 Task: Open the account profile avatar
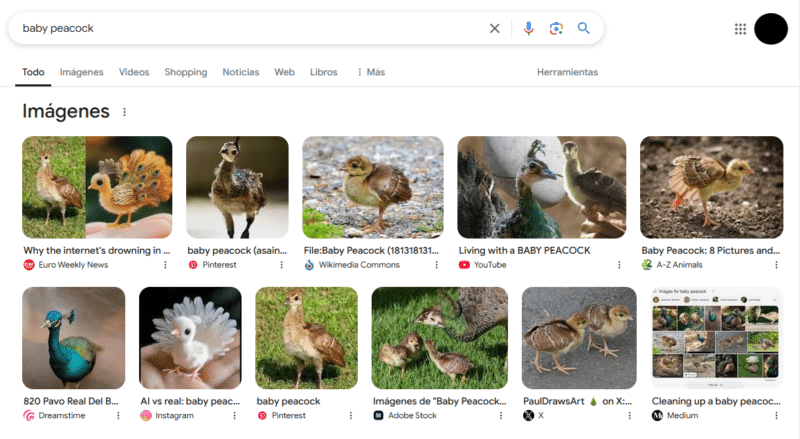pyautogui.click(x=771, y=29)
